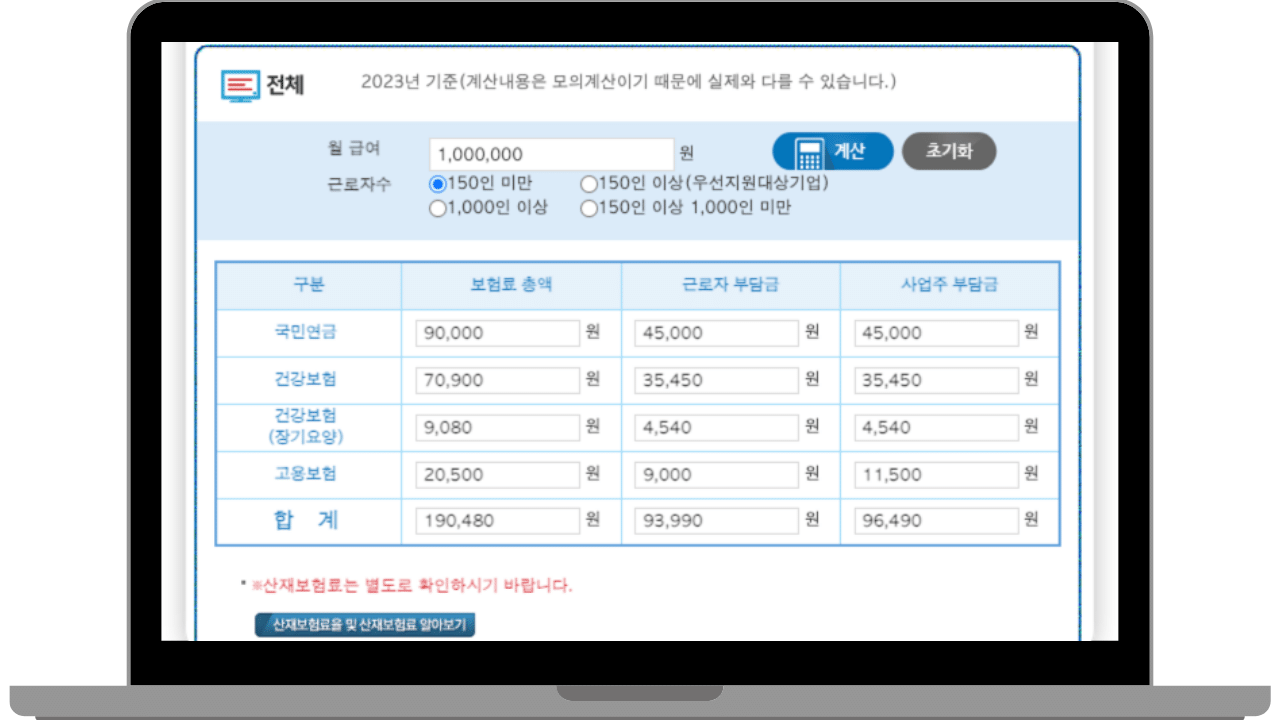The width and height of the screenshot is (1280, 720).
Task: Click the 건강보험 보험료 총액 field
Action: [x=497, y=380]
